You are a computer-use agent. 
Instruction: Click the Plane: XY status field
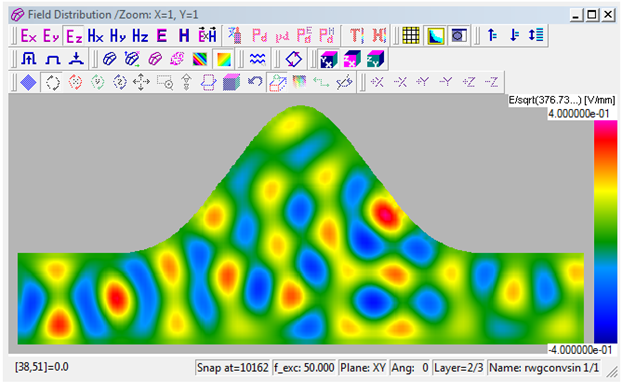(363, 368)
